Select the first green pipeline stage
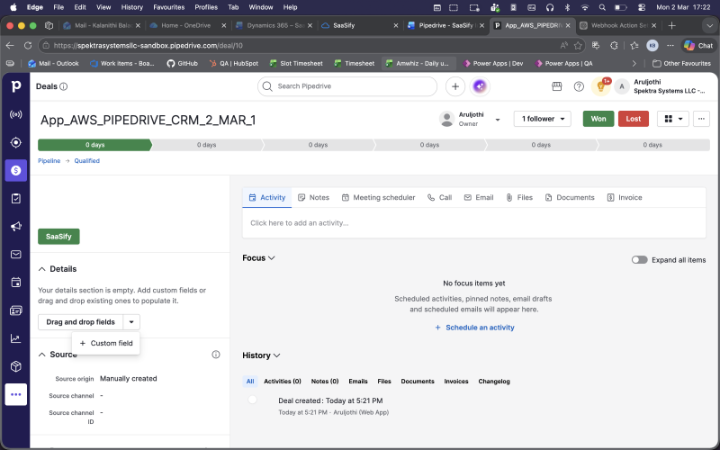The height and width of the screenshot is (450, 720). [95, 145]
